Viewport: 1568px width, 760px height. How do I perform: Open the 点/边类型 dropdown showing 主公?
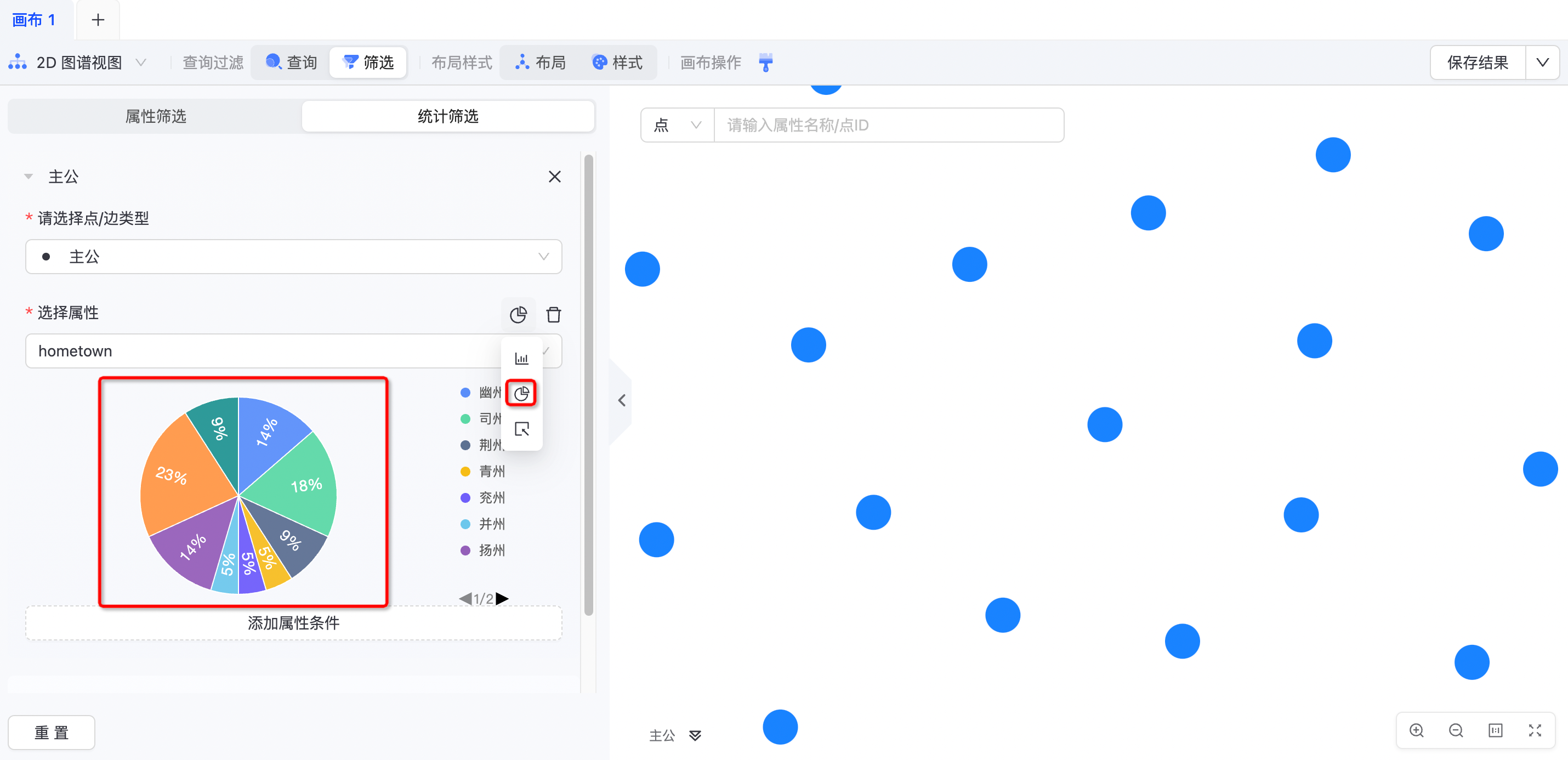(x=293, y=257)
